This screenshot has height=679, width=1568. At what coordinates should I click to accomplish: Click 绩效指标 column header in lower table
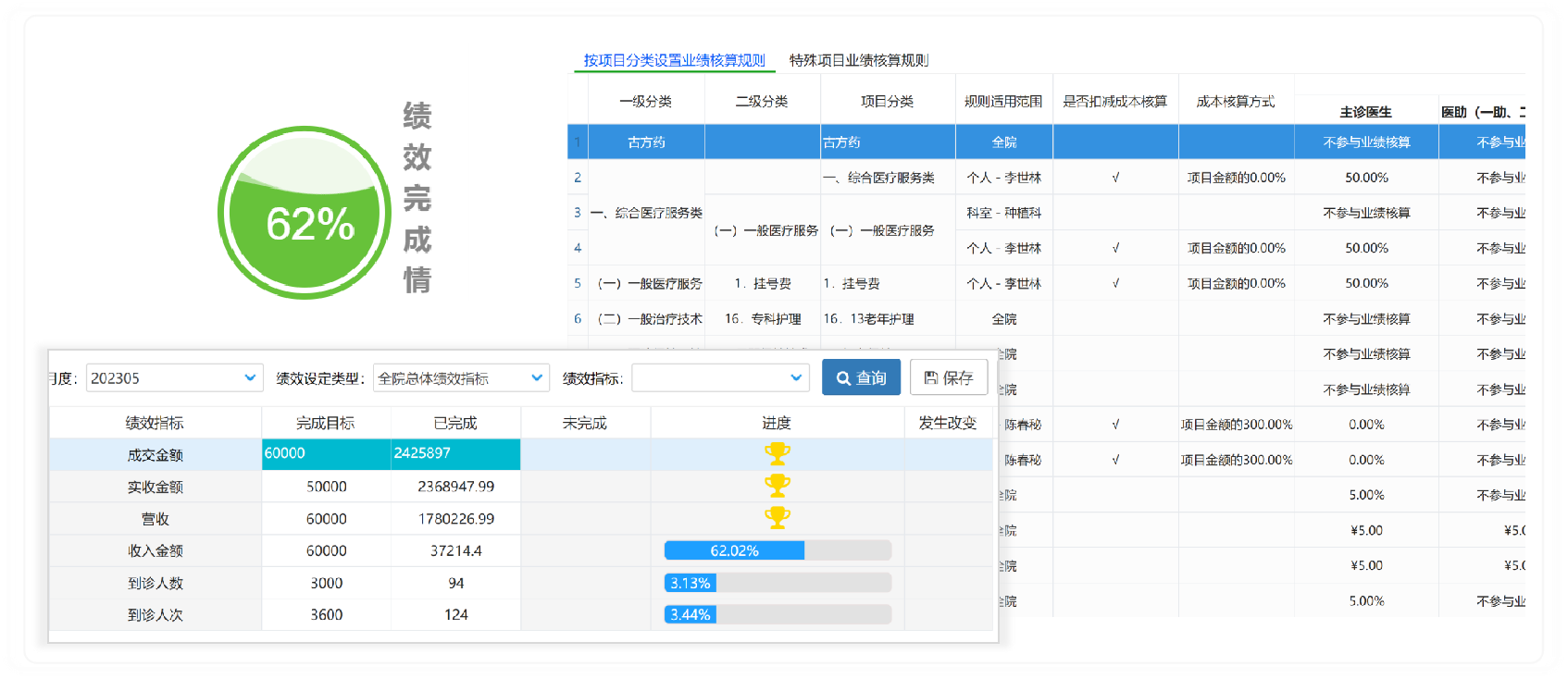[155, 423]
